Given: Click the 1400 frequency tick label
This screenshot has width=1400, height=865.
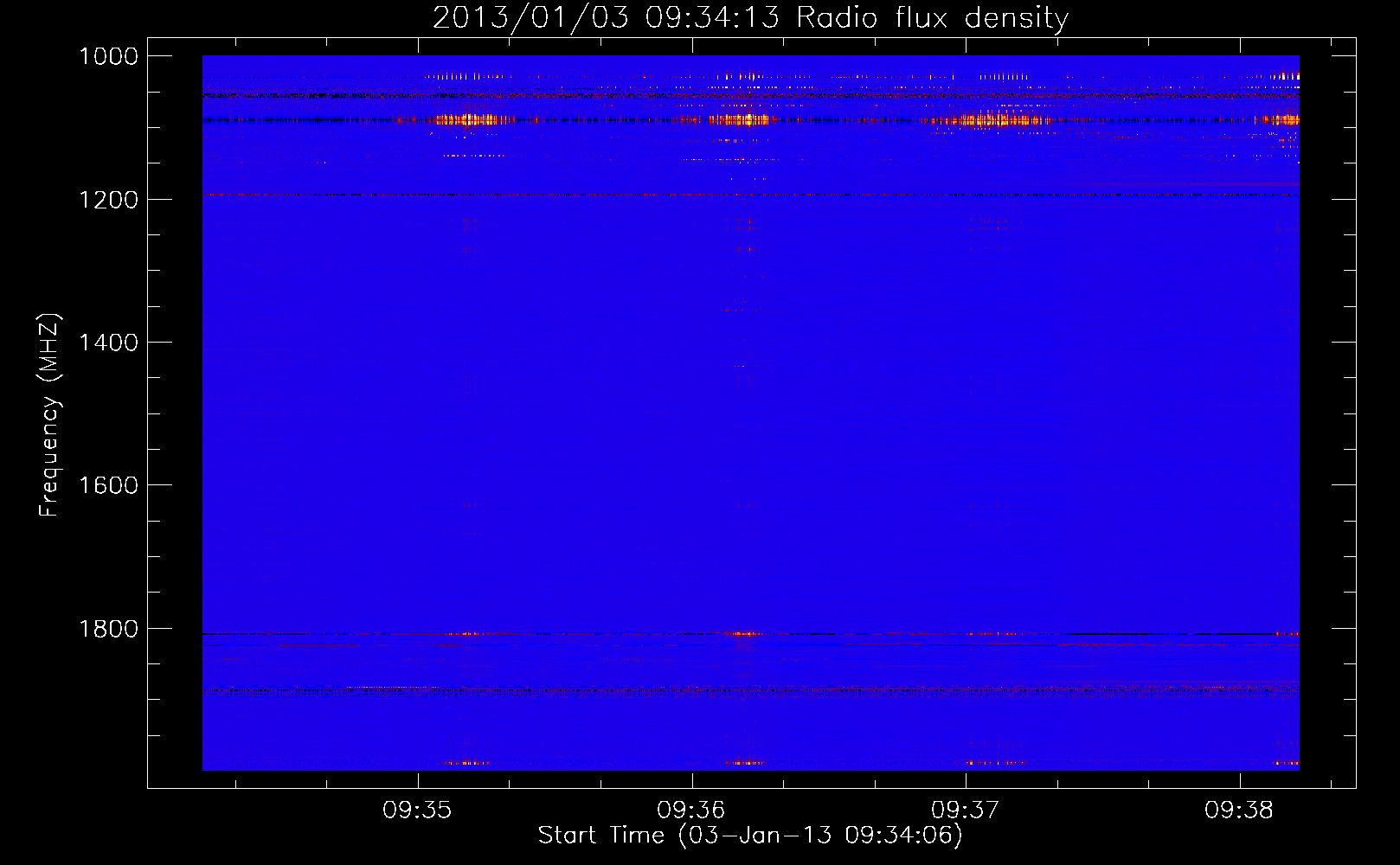Looking at the screenshot, I should pos(108,343).
